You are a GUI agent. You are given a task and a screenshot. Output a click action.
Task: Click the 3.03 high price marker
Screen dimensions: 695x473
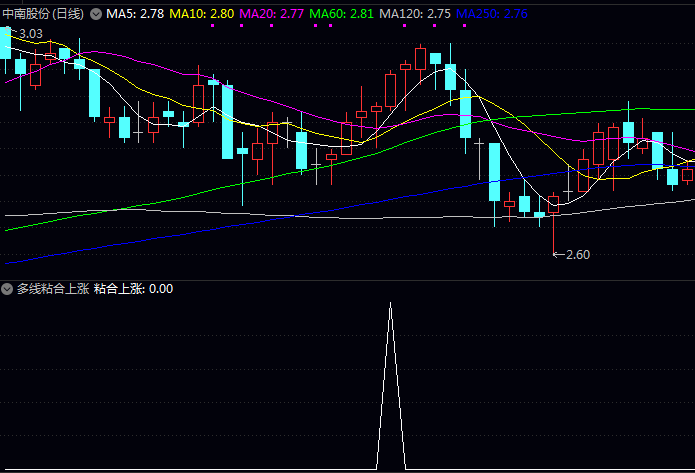[x=30, y=34]
